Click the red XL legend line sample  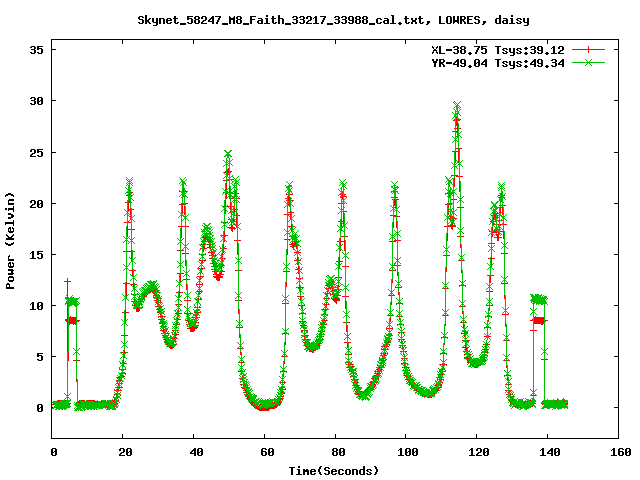(588, 50)
